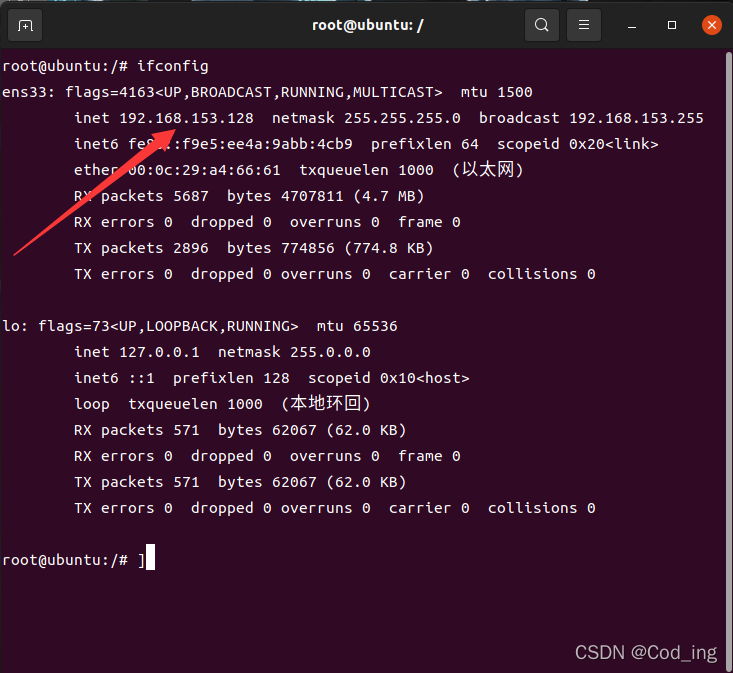Close the terminal window
733x673 pixels.
pos(711,25)
